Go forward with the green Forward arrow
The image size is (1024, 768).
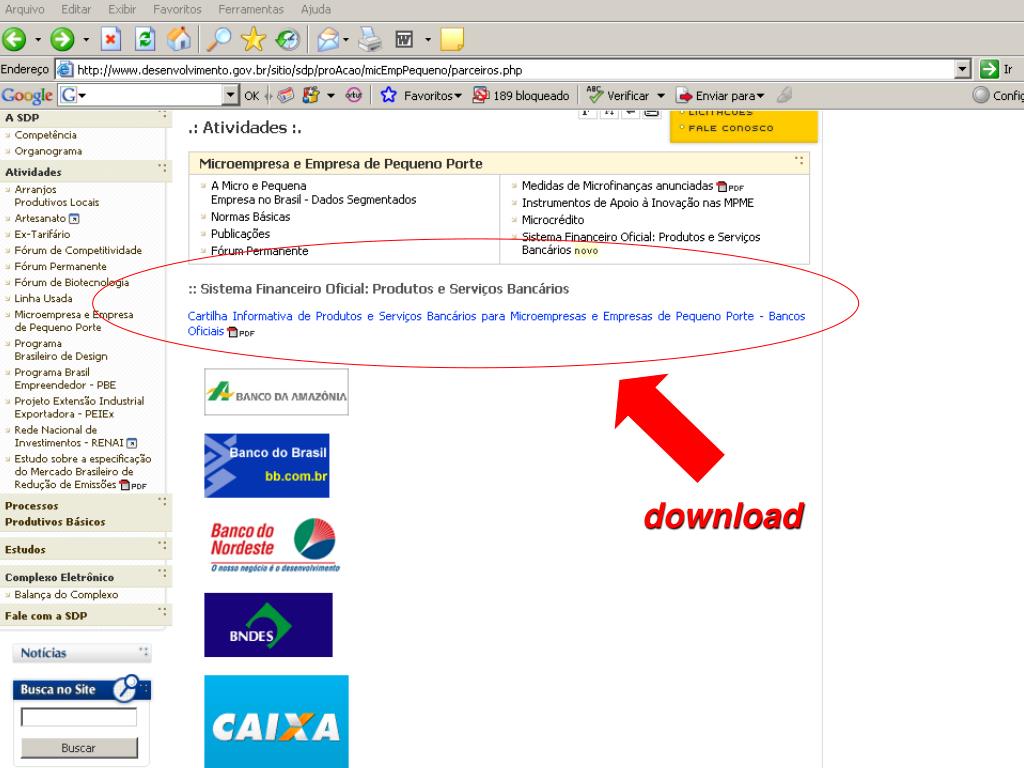tap(63, 39)
